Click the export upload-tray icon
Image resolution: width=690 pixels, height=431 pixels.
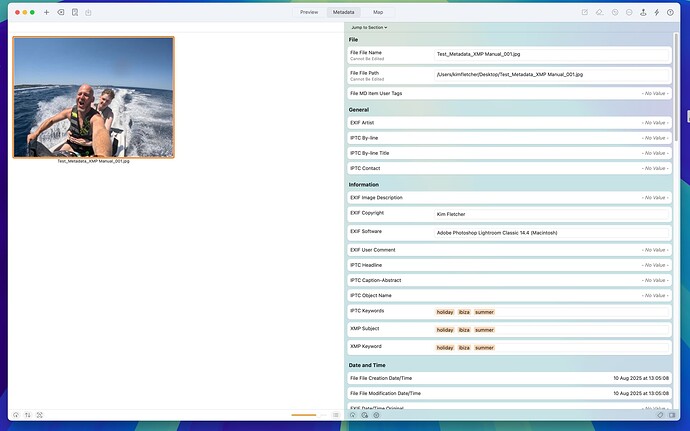(643, 12)
